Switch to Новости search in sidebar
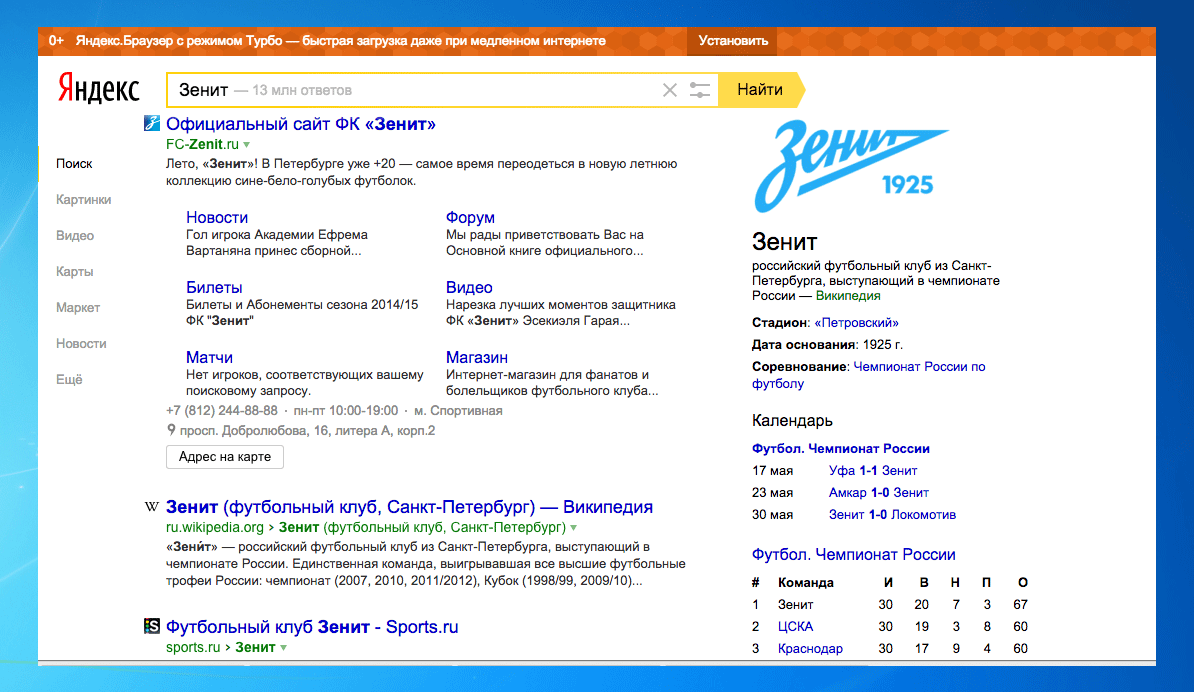This screenshot has width=1194, height=692. click(81, 343)
